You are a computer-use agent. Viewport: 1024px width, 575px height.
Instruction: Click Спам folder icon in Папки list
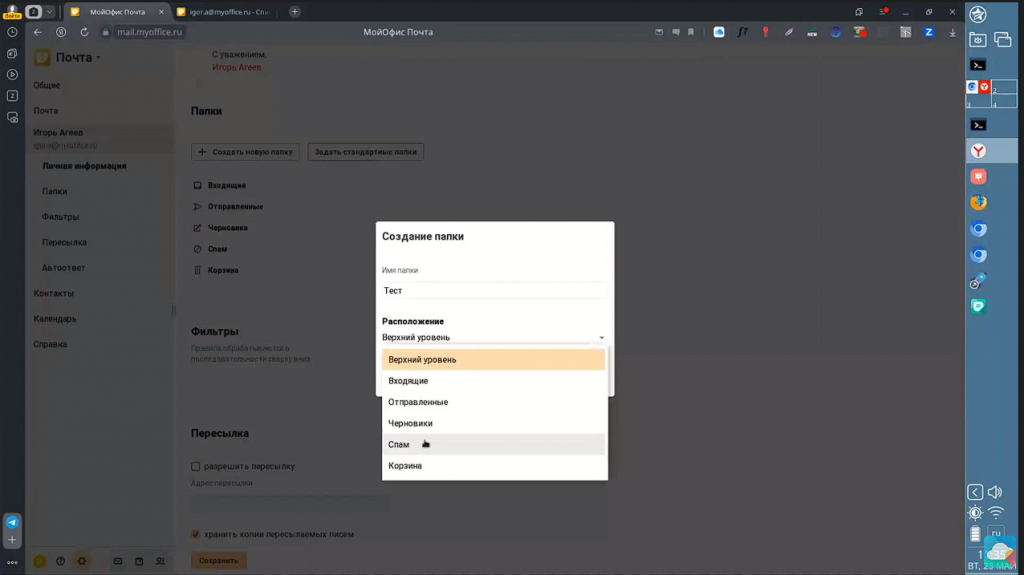197,249
